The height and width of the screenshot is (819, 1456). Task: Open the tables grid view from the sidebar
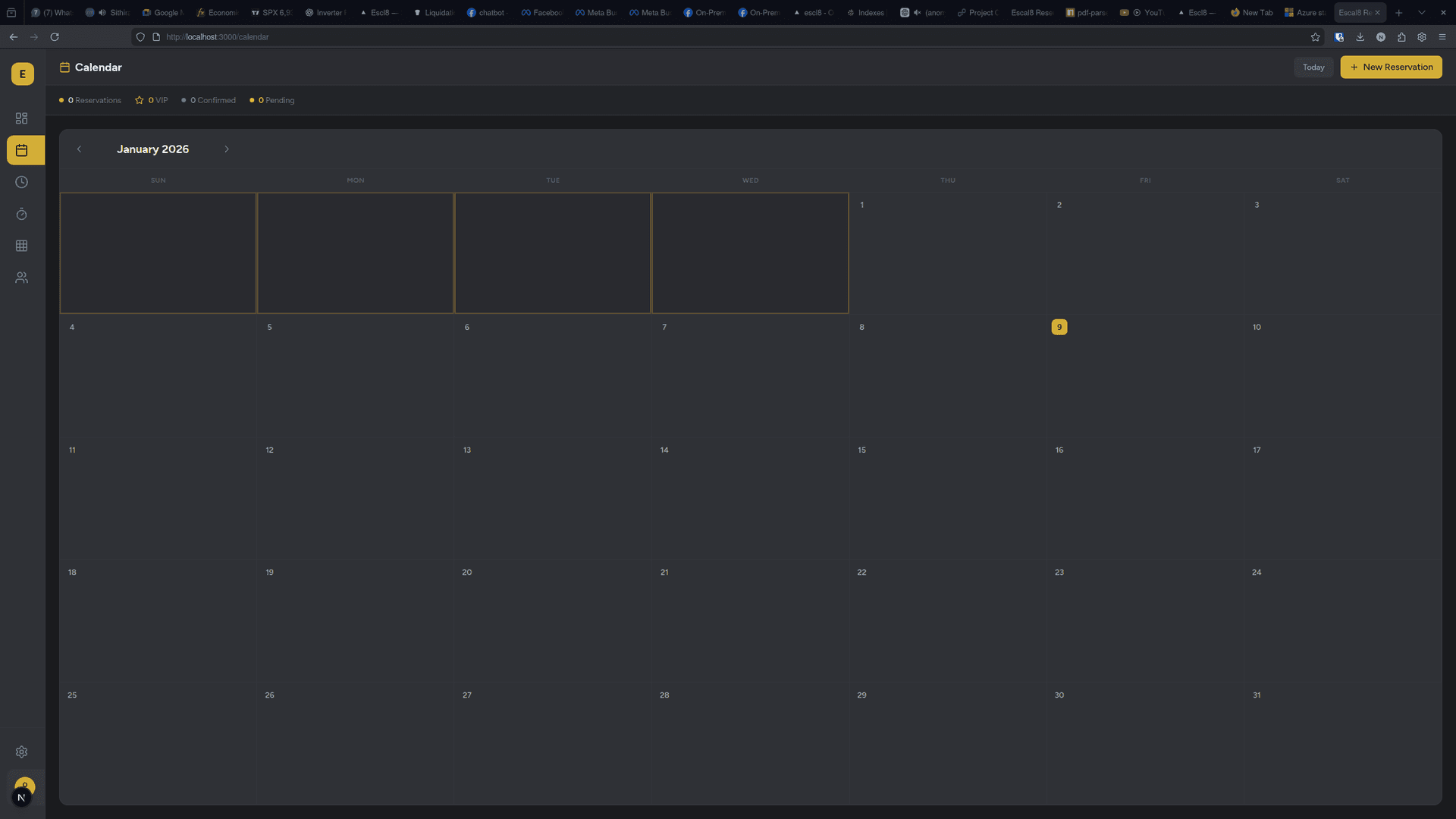pyautogui.click(x=21, y=246)
